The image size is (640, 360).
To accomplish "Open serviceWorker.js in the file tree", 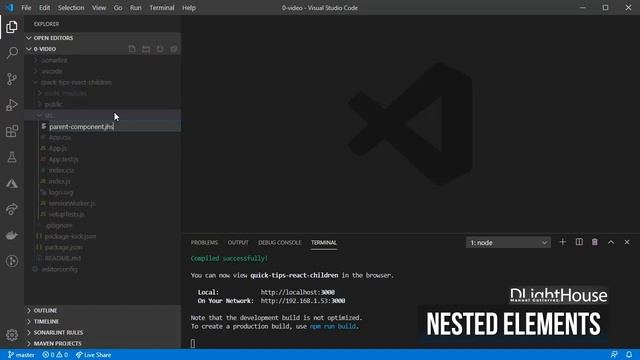I will point(102,203).
